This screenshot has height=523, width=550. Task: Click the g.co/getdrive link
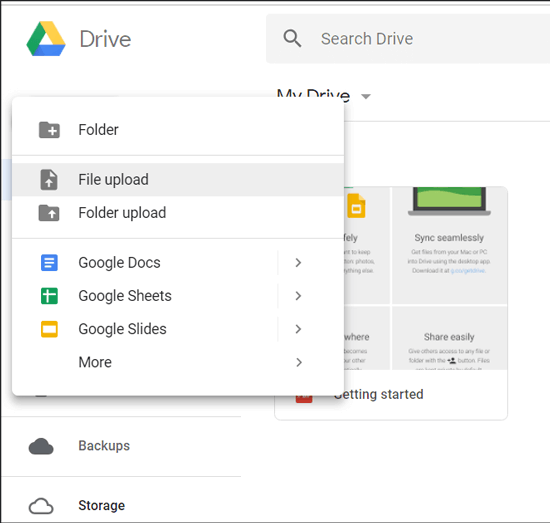[x=468, y=271]
